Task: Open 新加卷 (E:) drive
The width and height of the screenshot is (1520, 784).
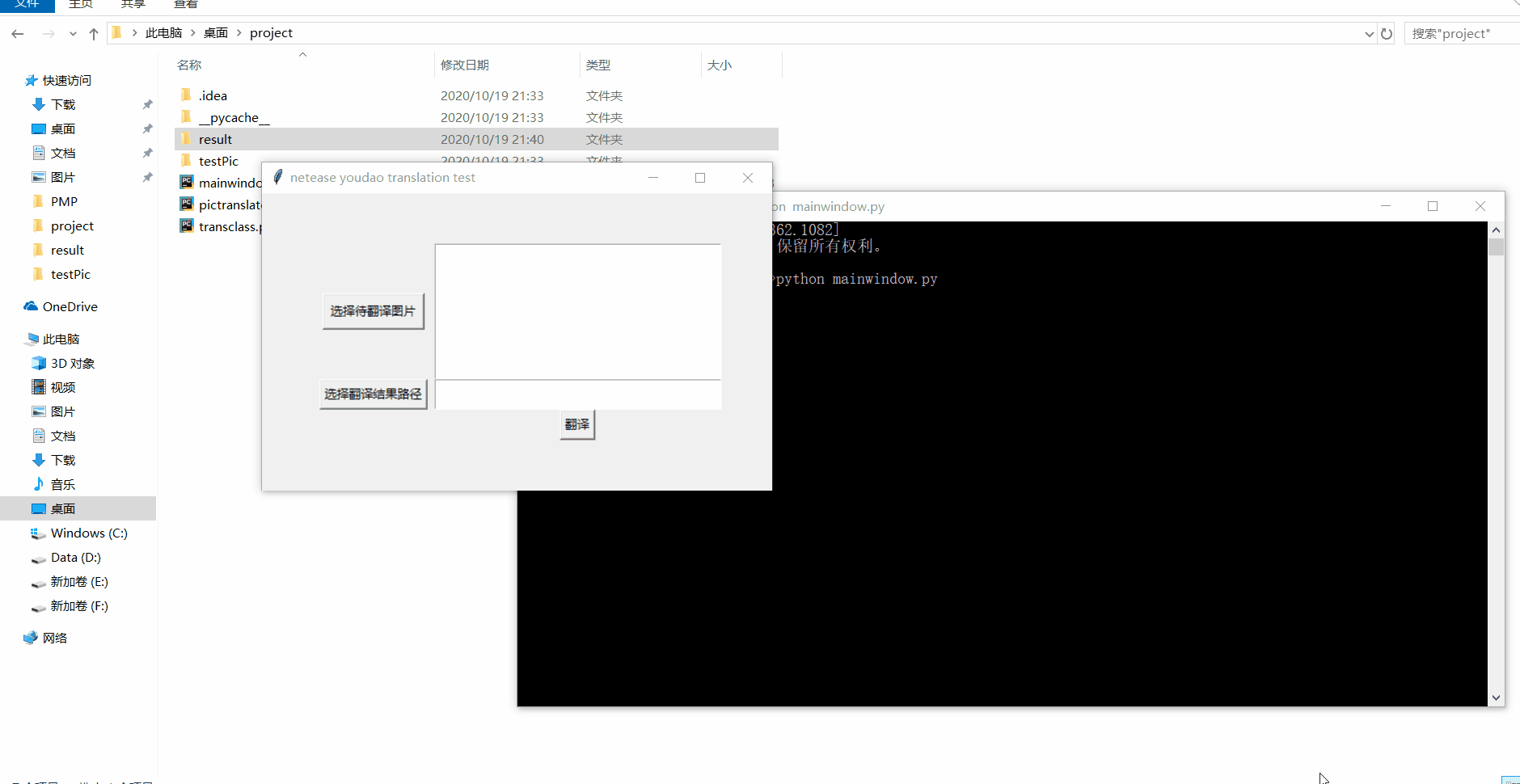Action: pyautogui.click(x=79, y=581)
